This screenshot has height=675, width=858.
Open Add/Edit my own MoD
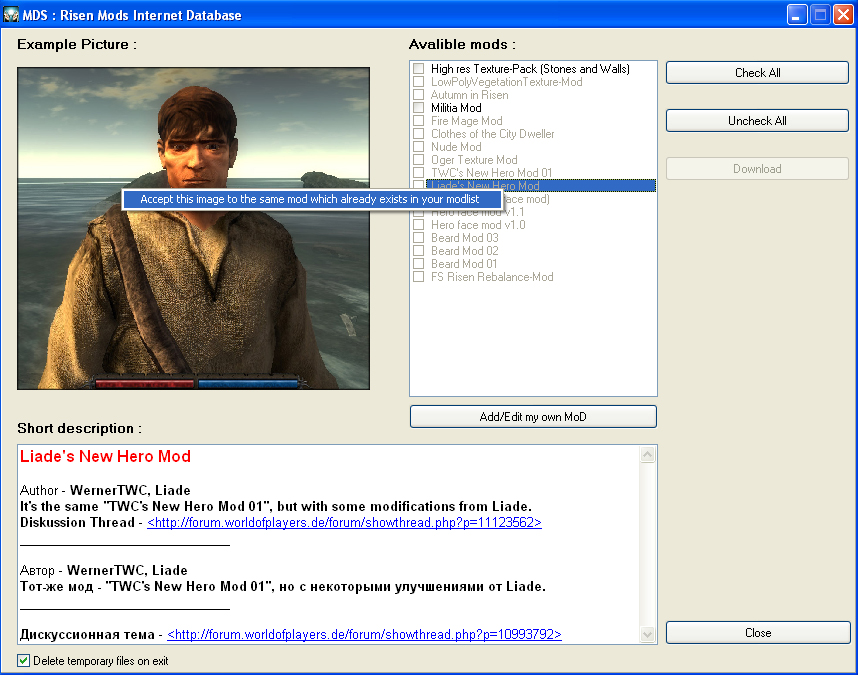(x=533, y=417)
